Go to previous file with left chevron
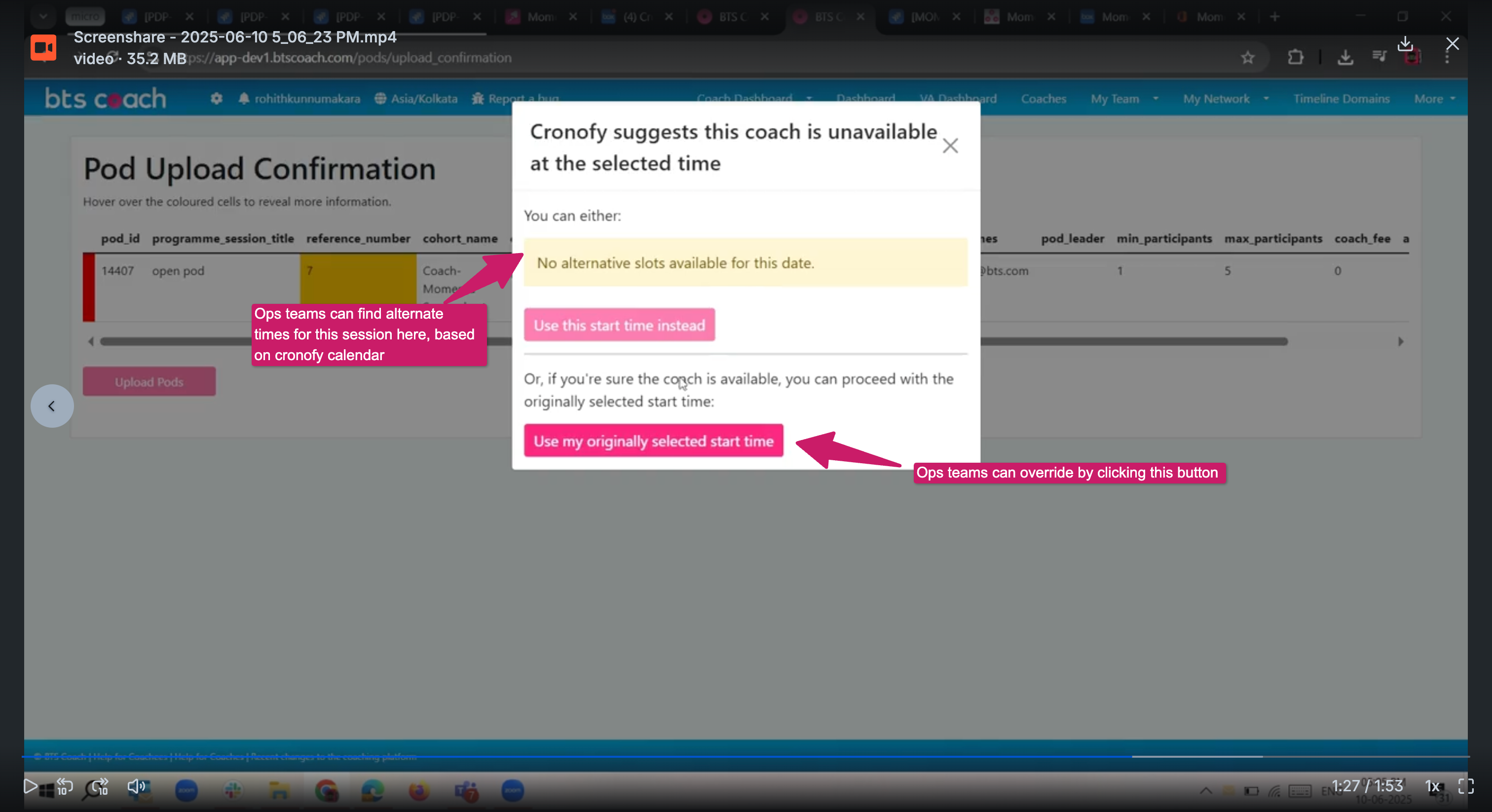Screen dimensions: 1492x812 [52, 406]
